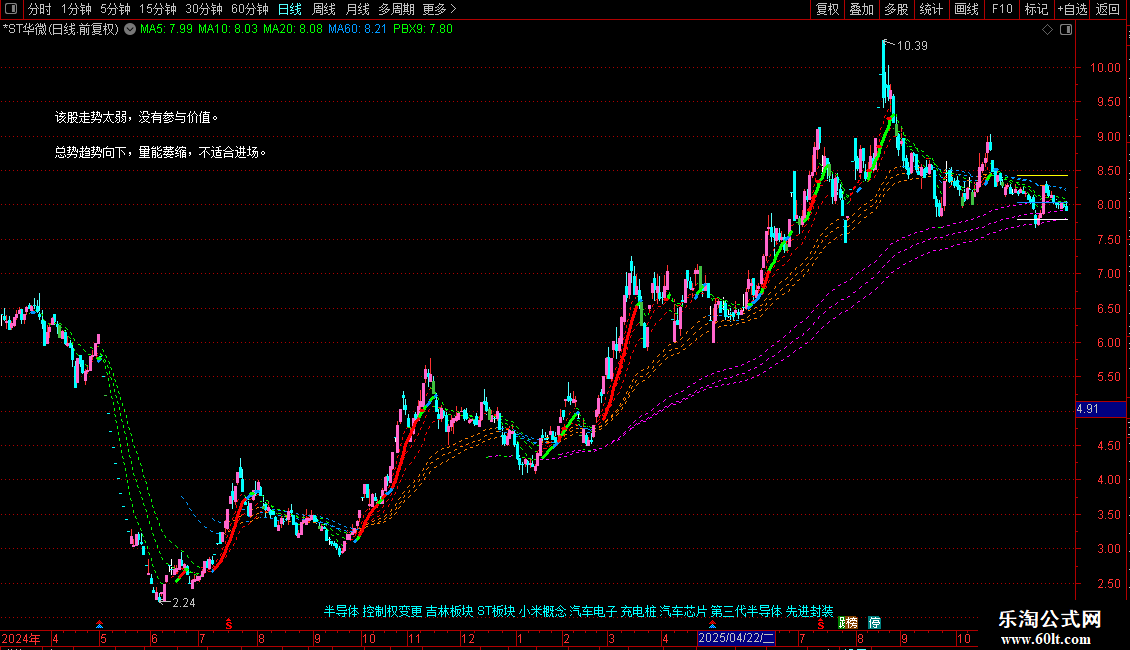Select the 30分钟 period
1130x650 pixels.
click(x=204, y=9)
